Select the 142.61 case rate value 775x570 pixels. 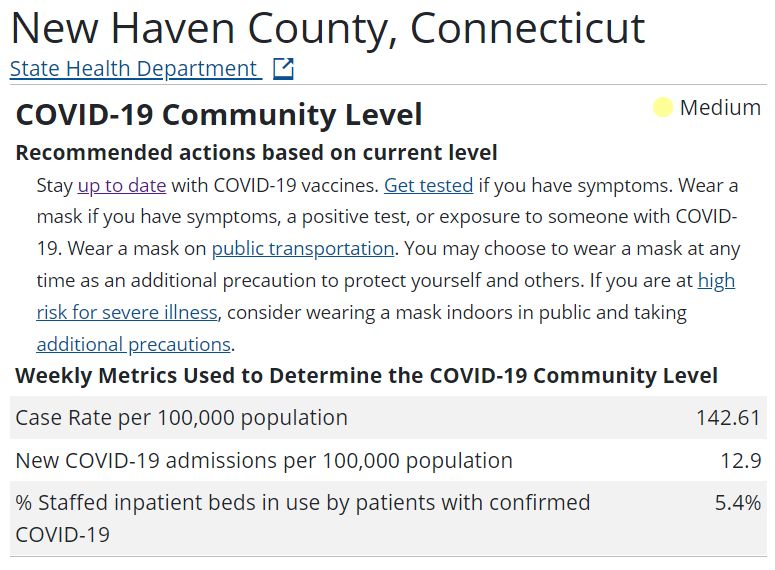[728, 418]
